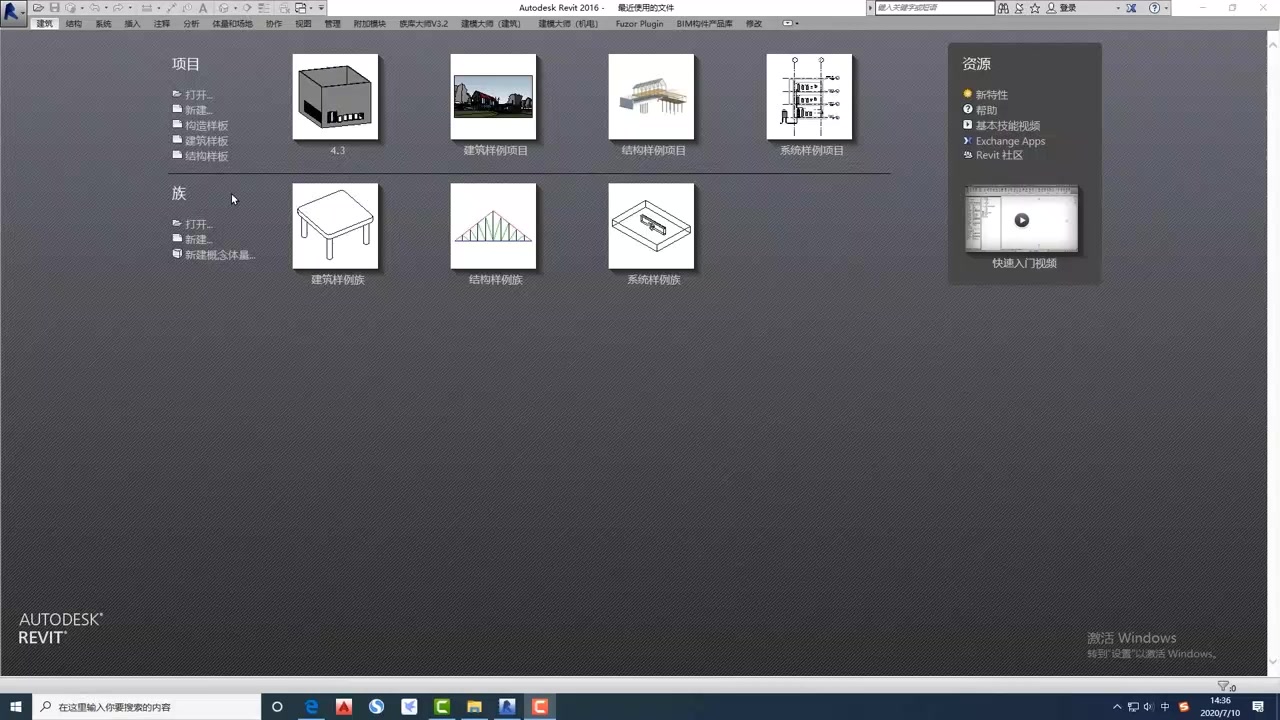Screen dimensions: 1280x720
Task: Click the Switch Windows icon in quick access toolbar
Action: pos(301,8)
